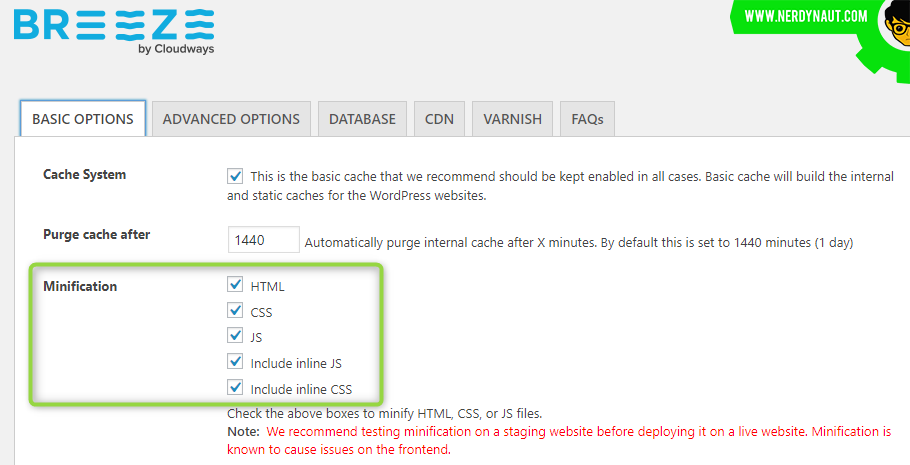Uncheck the JS minification checkbox
Screen dimensions: 910x465
click(235, 336)
